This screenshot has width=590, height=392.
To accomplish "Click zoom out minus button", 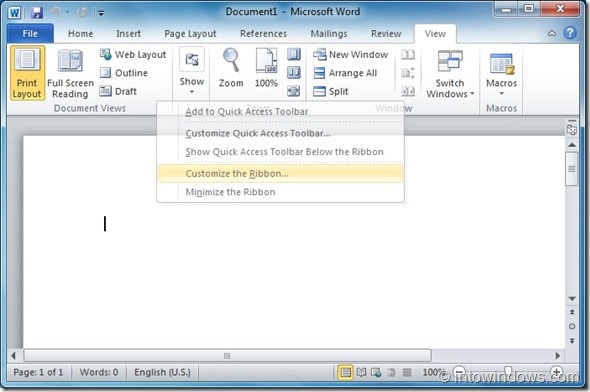I will (x=459, y=372).
